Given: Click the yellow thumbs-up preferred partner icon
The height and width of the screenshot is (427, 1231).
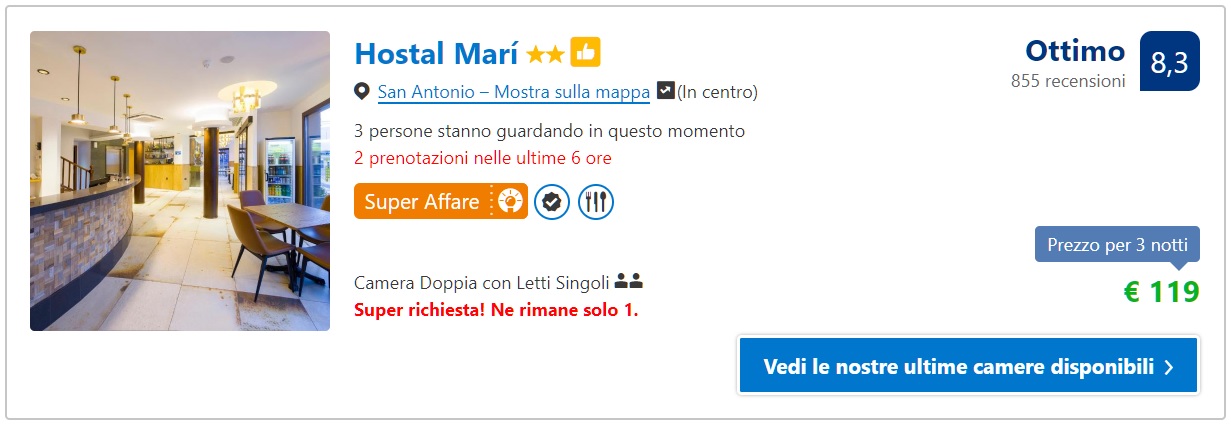Looking at the screenshot, I should point(585,52).
